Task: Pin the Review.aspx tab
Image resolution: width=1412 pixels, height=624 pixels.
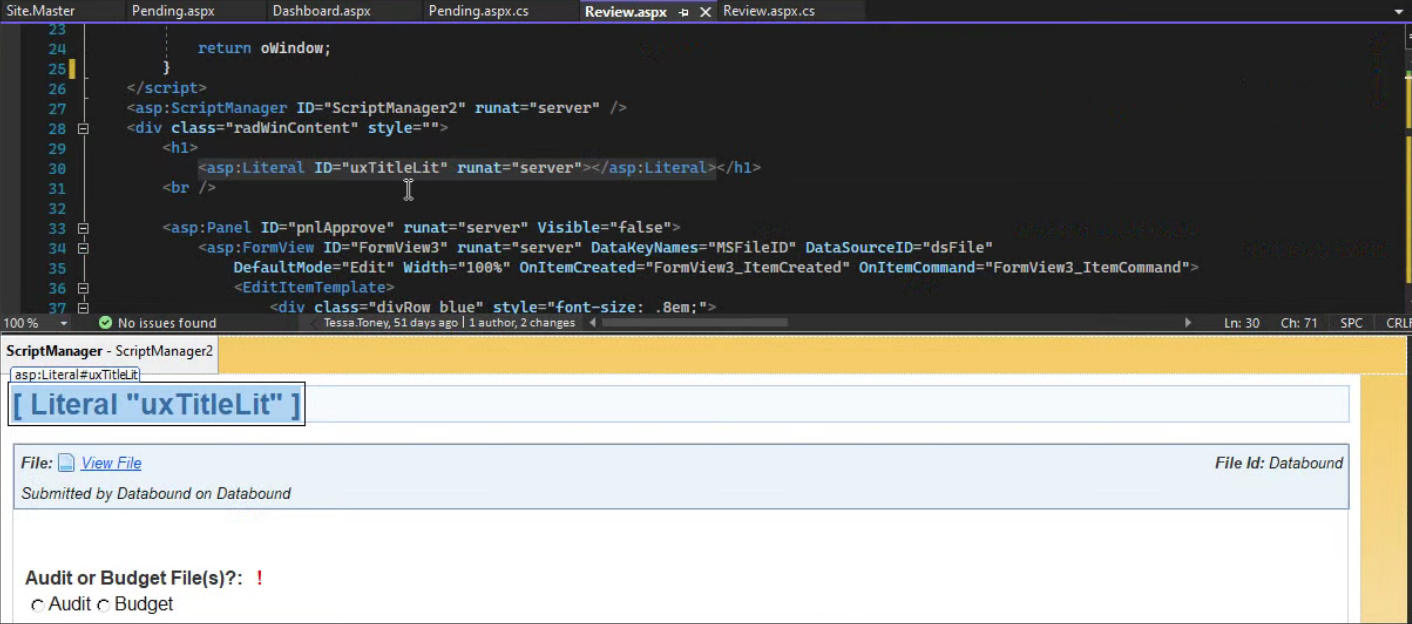Action: (x=684, y=12)
